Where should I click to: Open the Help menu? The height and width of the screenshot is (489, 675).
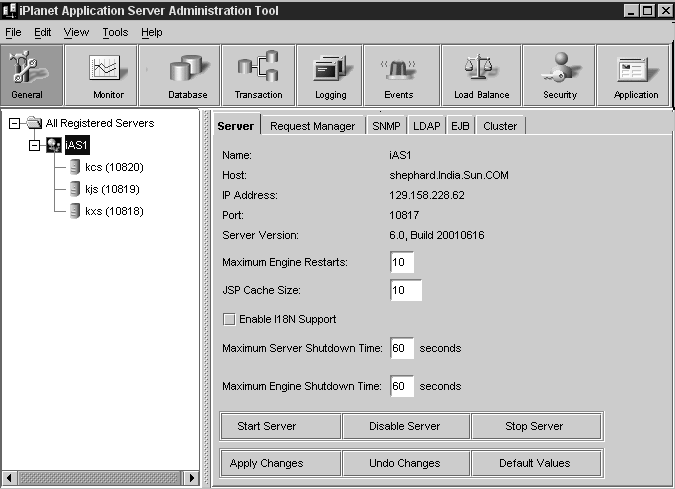(152, 32)
